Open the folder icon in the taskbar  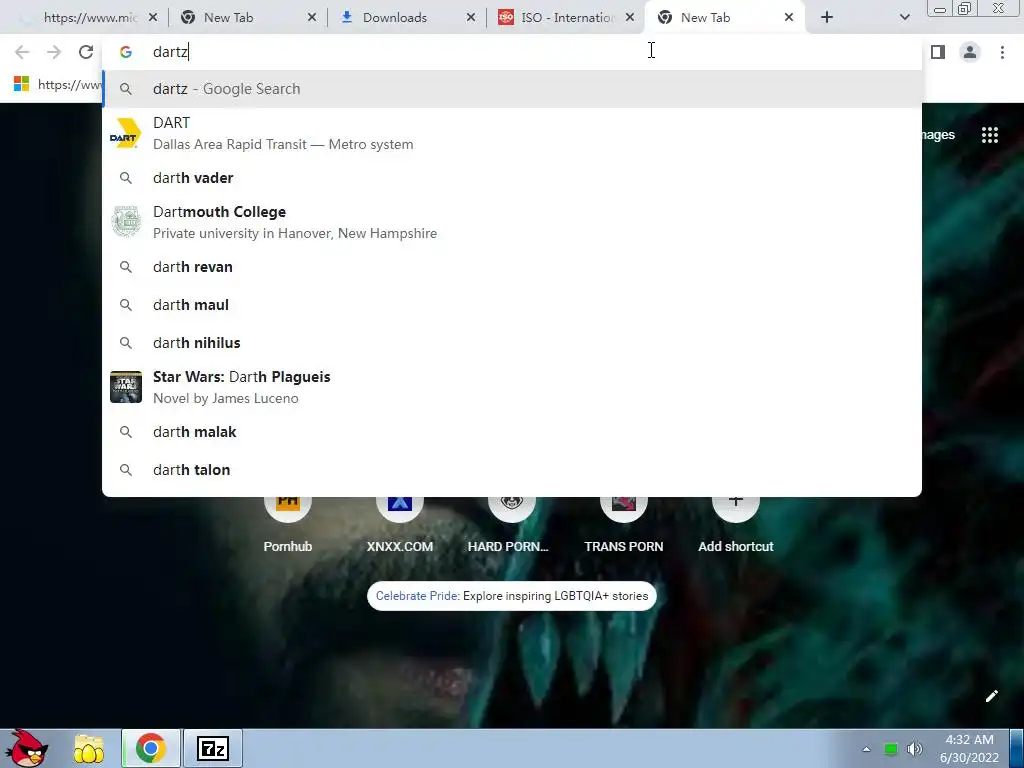[88, 748]
